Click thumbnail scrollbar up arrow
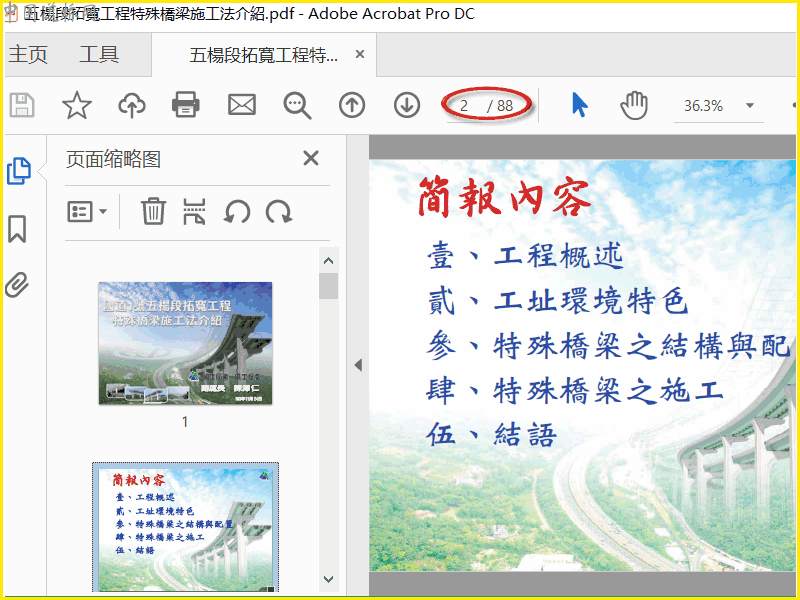 [329, 261]
